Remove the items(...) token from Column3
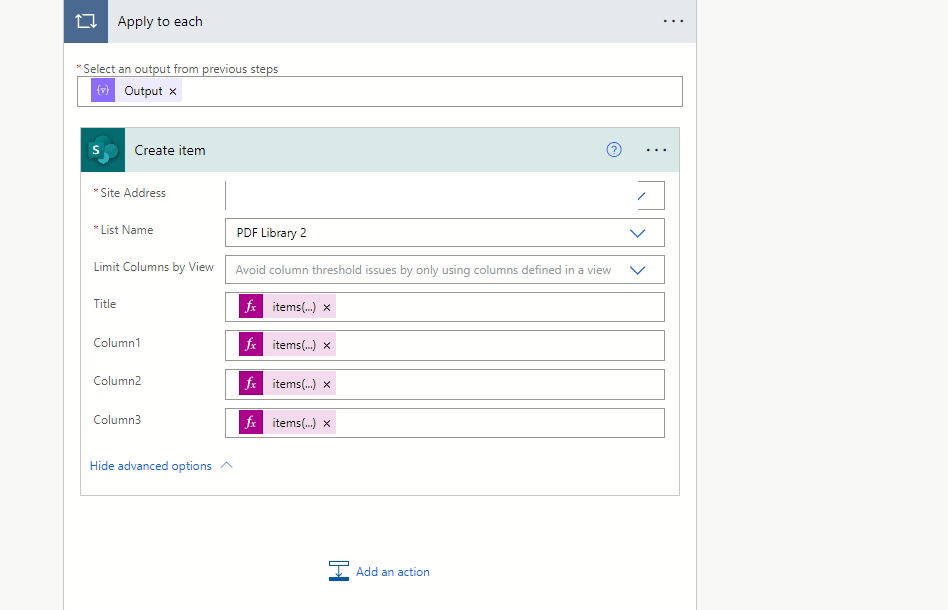 (x=326, y=423)
